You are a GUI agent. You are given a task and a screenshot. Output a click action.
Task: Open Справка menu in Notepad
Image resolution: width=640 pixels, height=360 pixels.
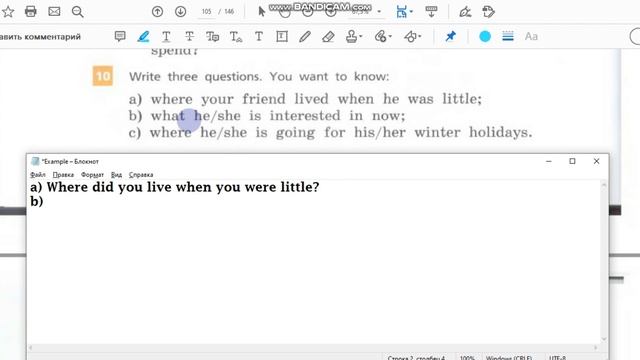point(141,175)
